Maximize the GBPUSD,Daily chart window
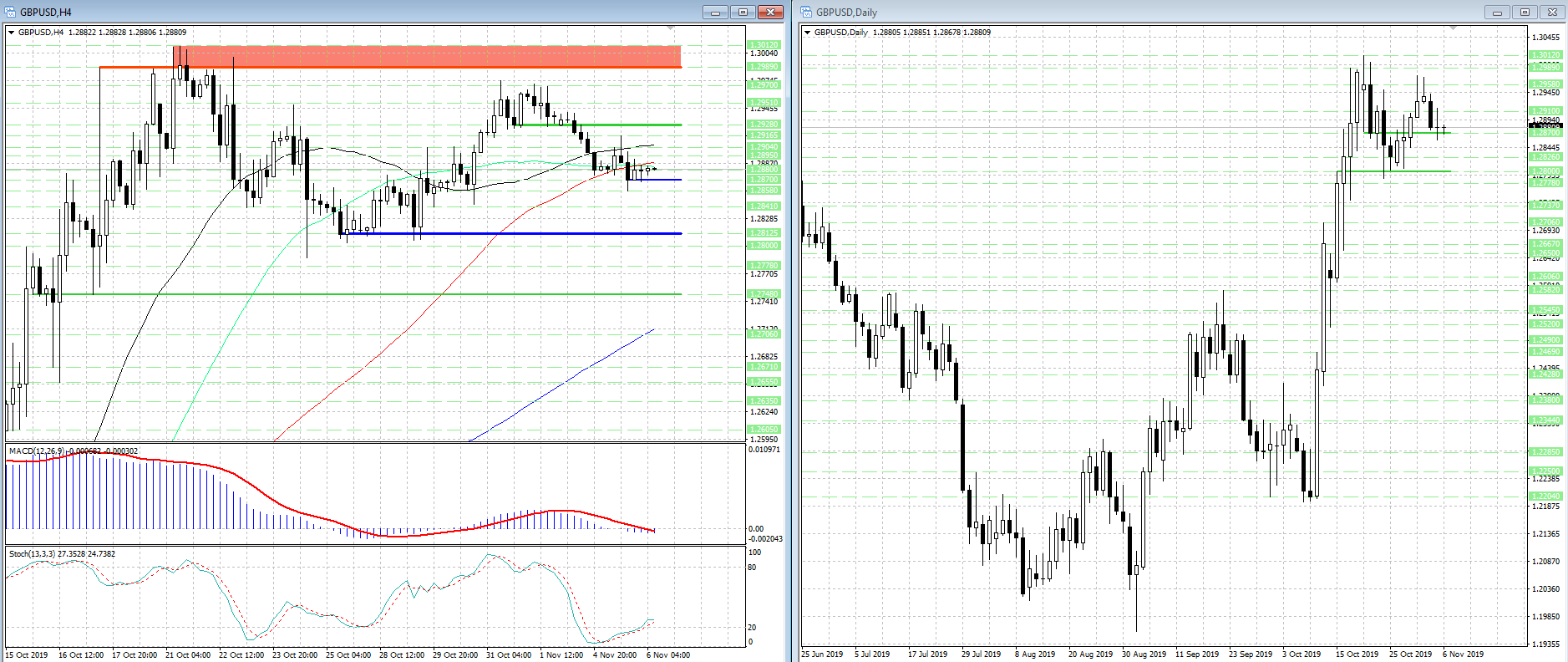The height and width of the screenshot is (662, 1568). click(1525, 12)
